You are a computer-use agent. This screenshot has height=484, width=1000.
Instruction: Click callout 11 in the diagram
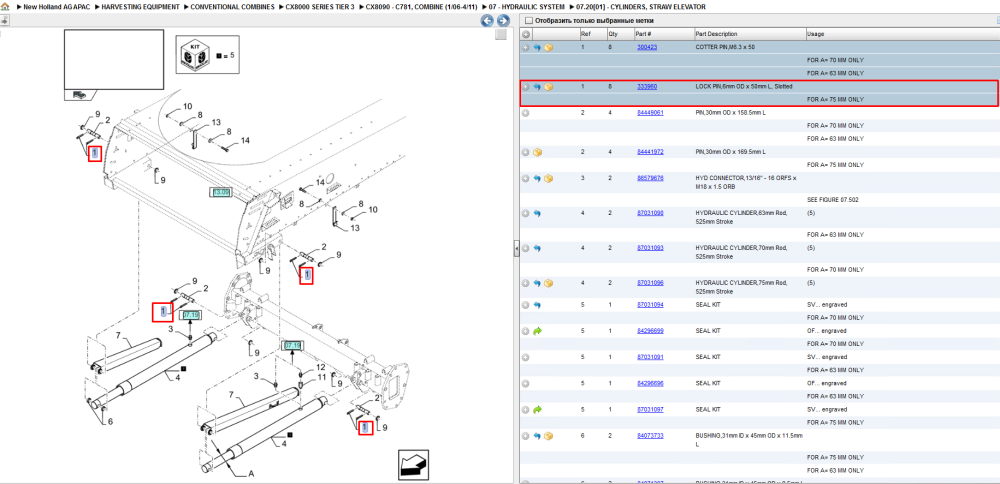321,378
